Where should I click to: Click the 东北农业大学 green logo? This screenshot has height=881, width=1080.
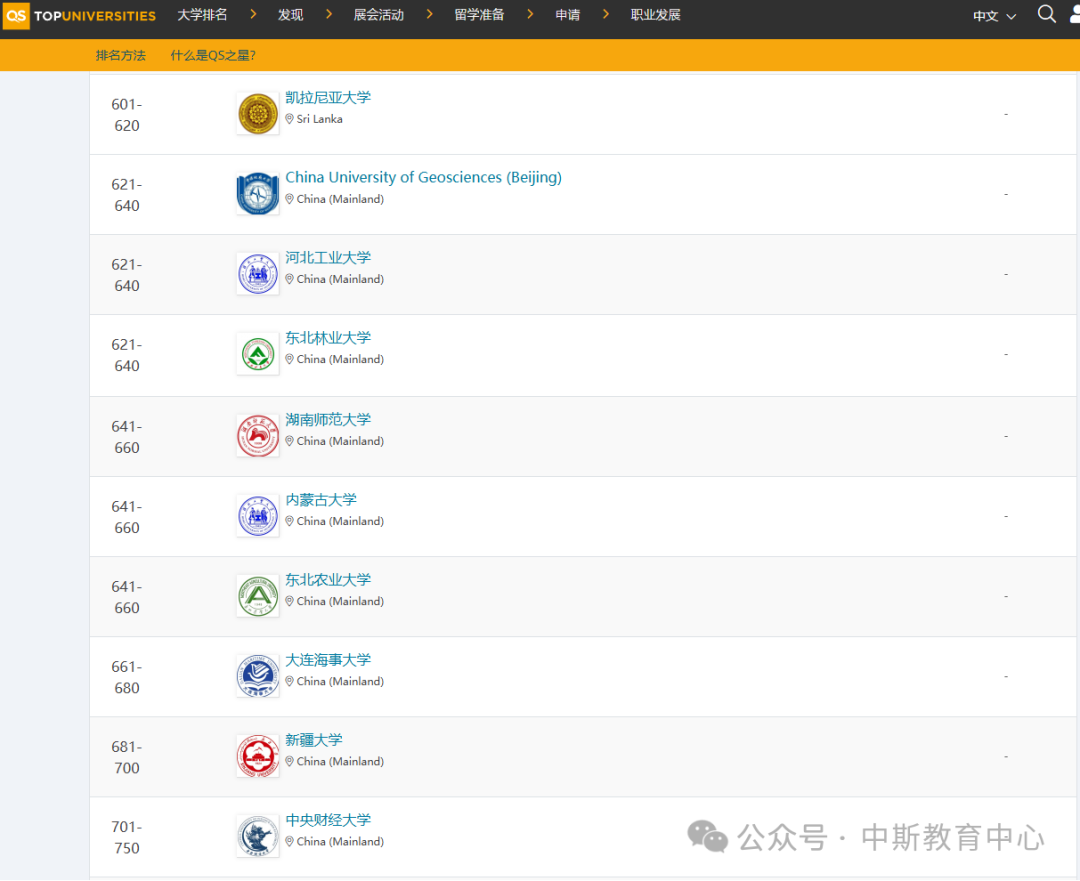(258, 596)
